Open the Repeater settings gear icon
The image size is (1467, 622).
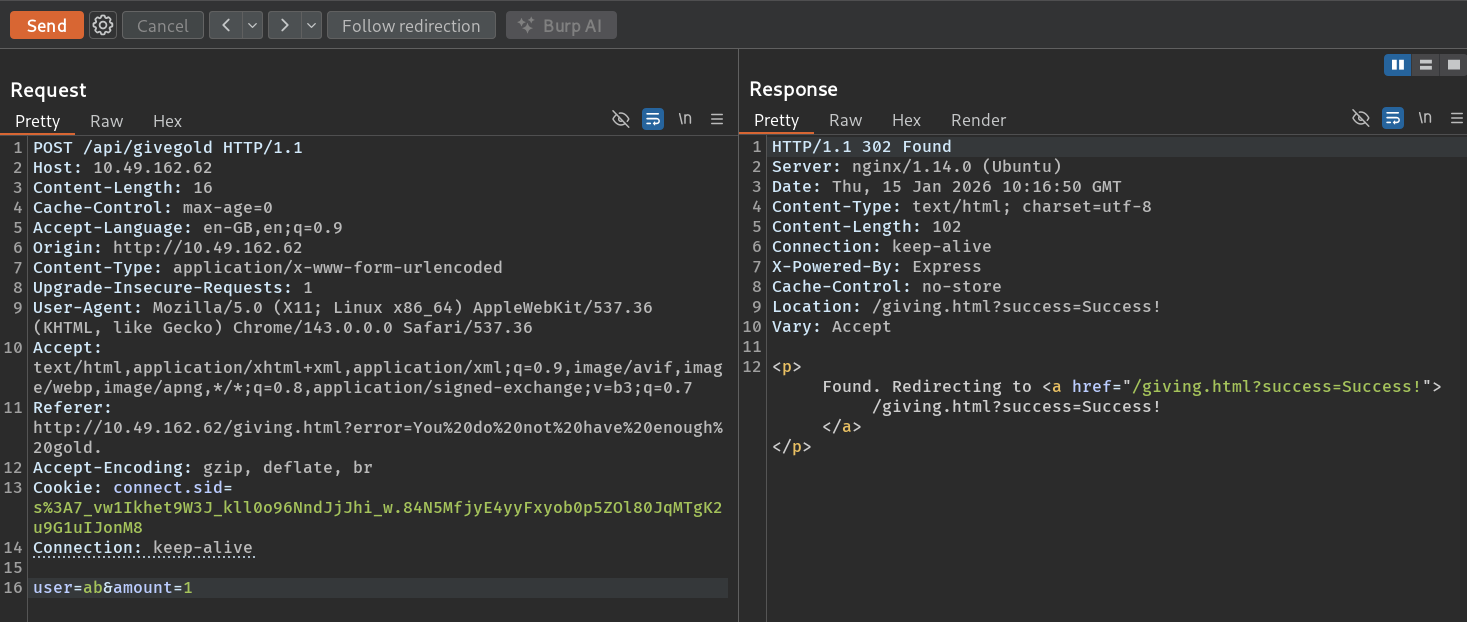click(103, 25)
